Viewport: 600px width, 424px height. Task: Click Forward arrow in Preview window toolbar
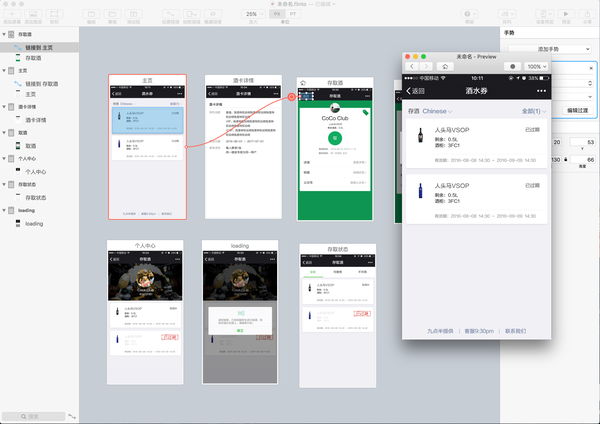coord(426,67)
